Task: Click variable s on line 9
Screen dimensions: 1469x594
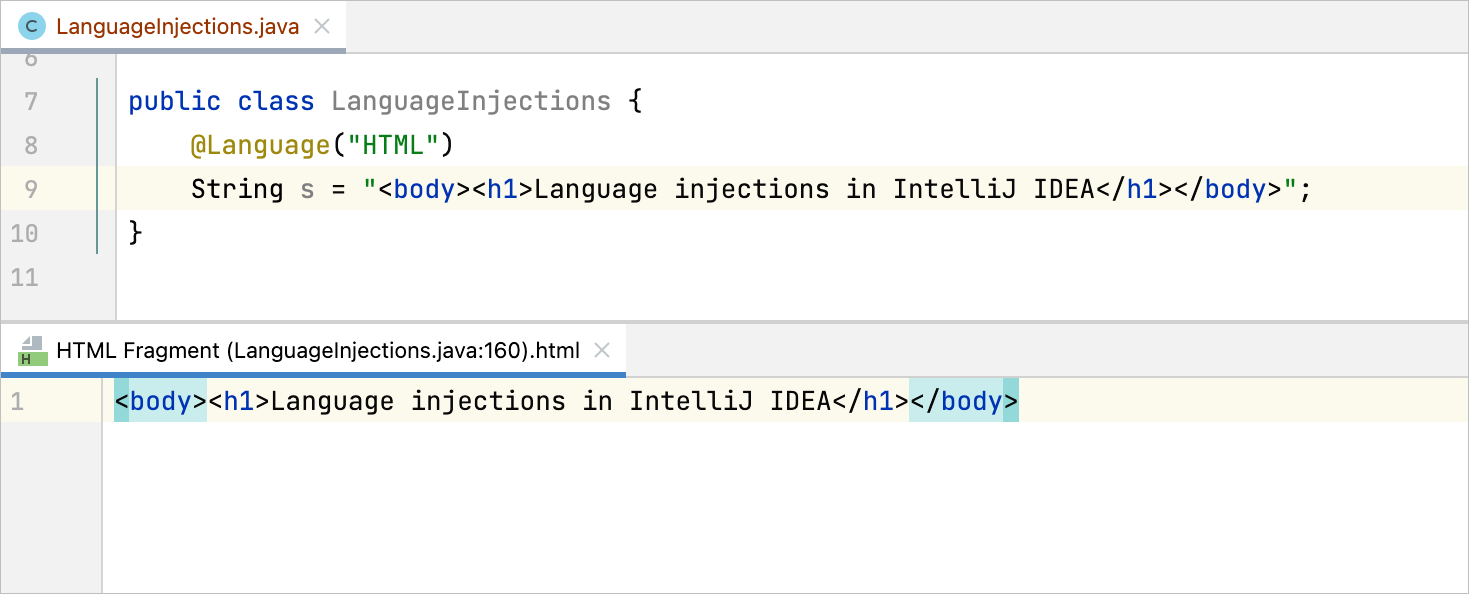Action: (x=307, y=189)
